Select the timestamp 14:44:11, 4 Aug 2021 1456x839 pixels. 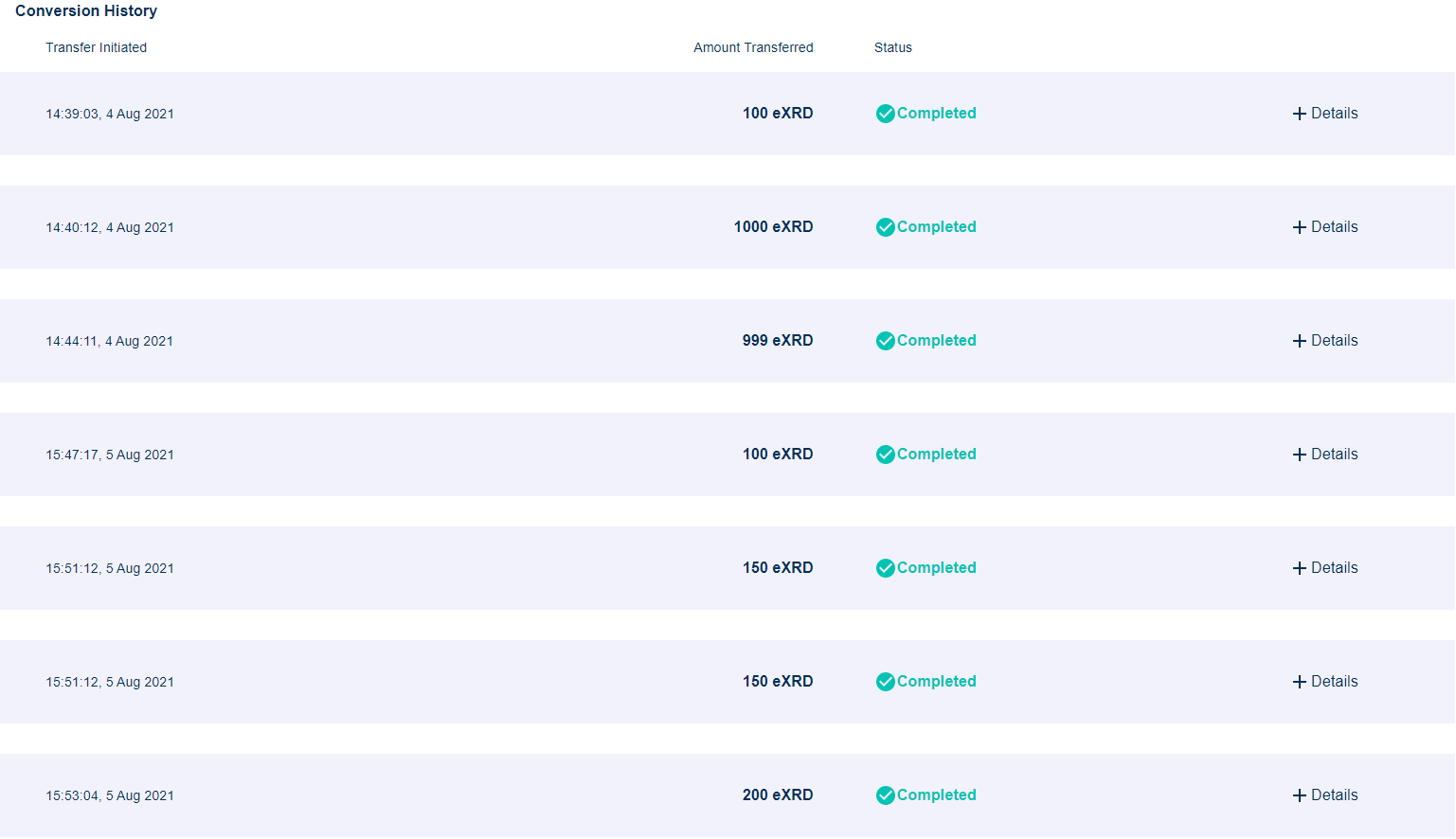110,341
